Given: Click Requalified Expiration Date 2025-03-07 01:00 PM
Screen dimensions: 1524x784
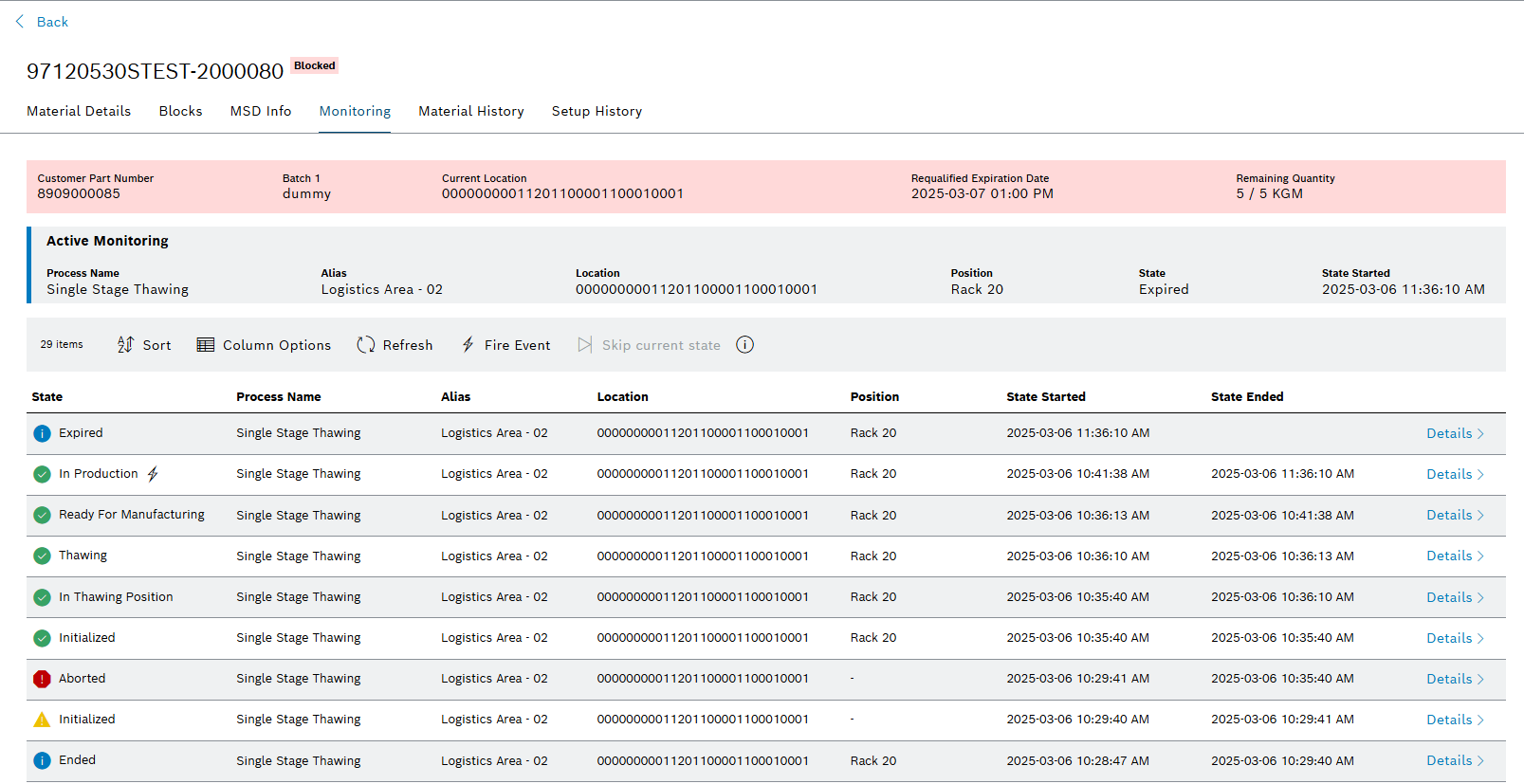Looking at the screenshot, I should tap(982, 193).
